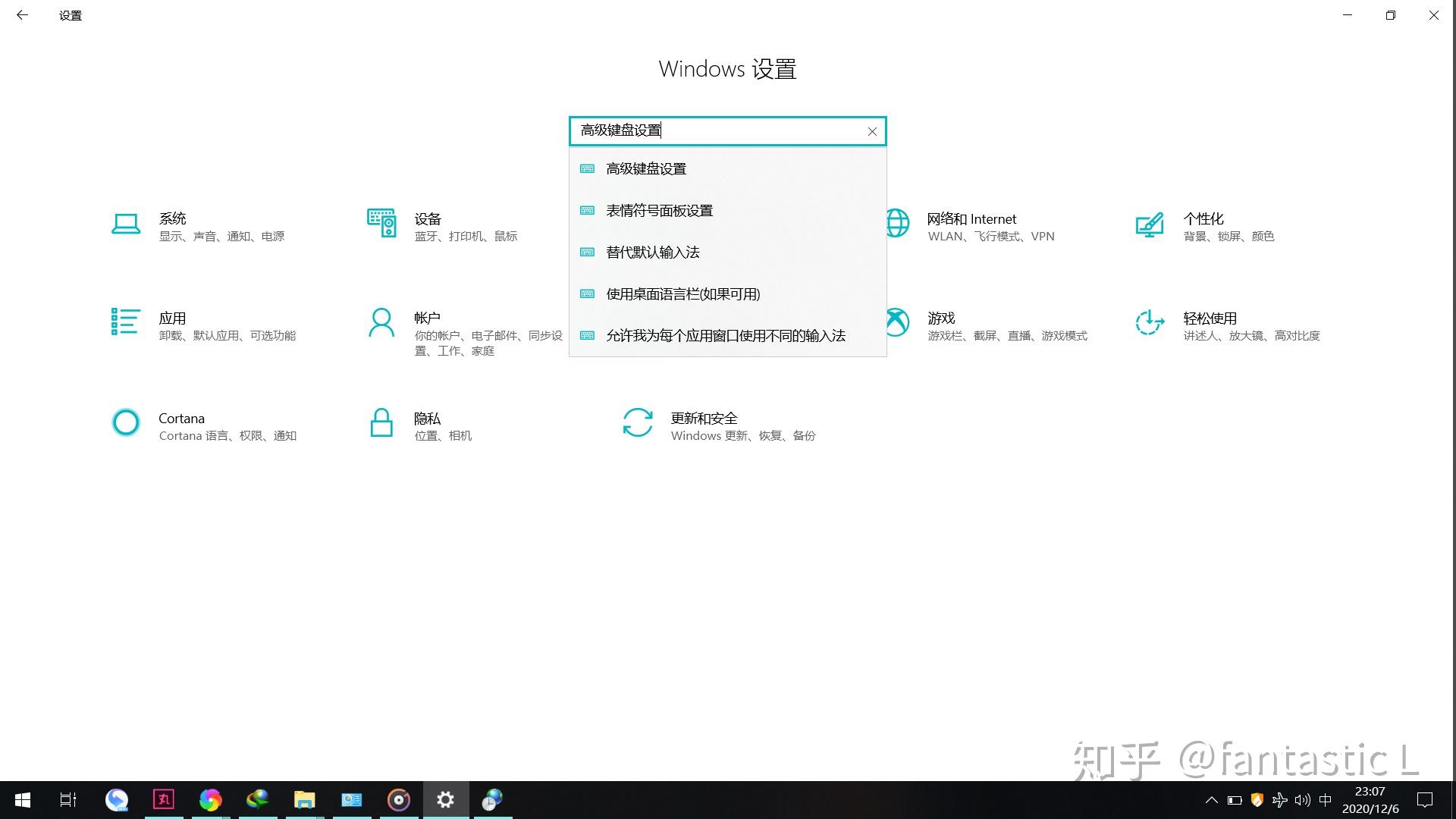Click the 位置、相机 description
The image size is (1456, 819).
pos(443,436)
